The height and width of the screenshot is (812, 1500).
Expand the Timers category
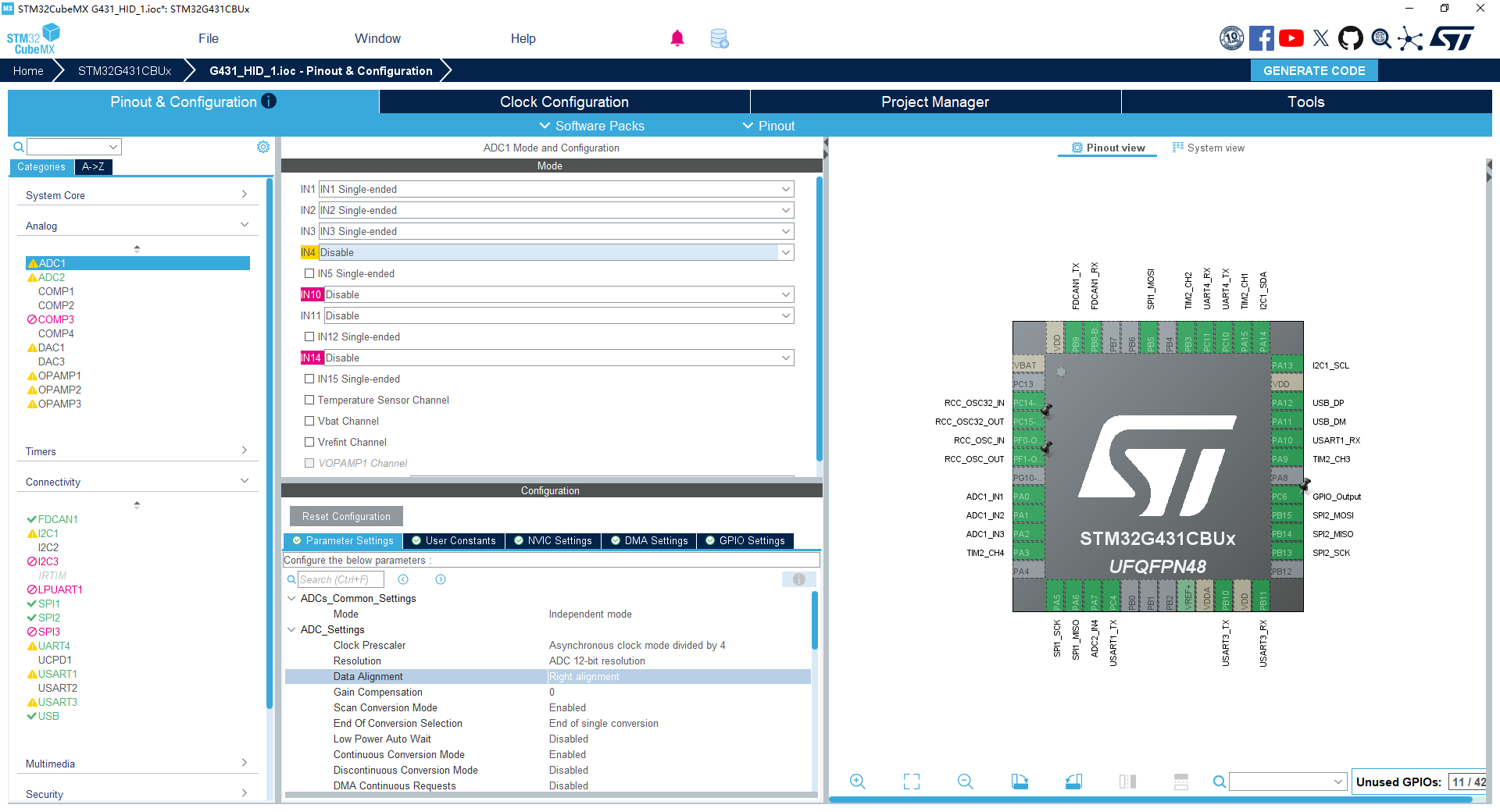[x=137, y=451]
